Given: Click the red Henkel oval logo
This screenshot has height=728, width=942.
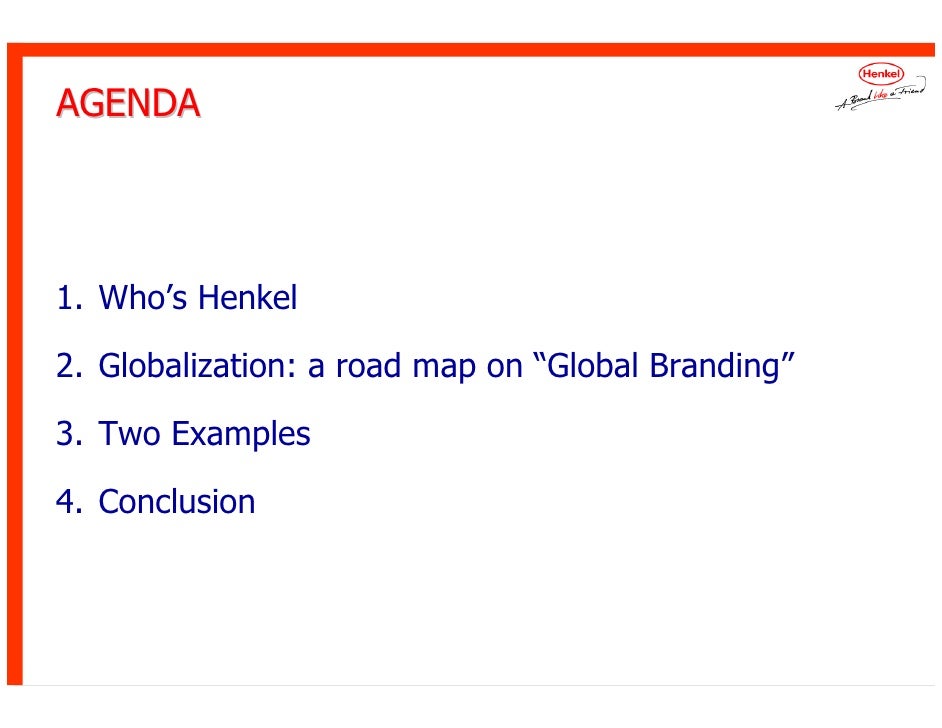Looking at the screenshot, I should point(881,74).
